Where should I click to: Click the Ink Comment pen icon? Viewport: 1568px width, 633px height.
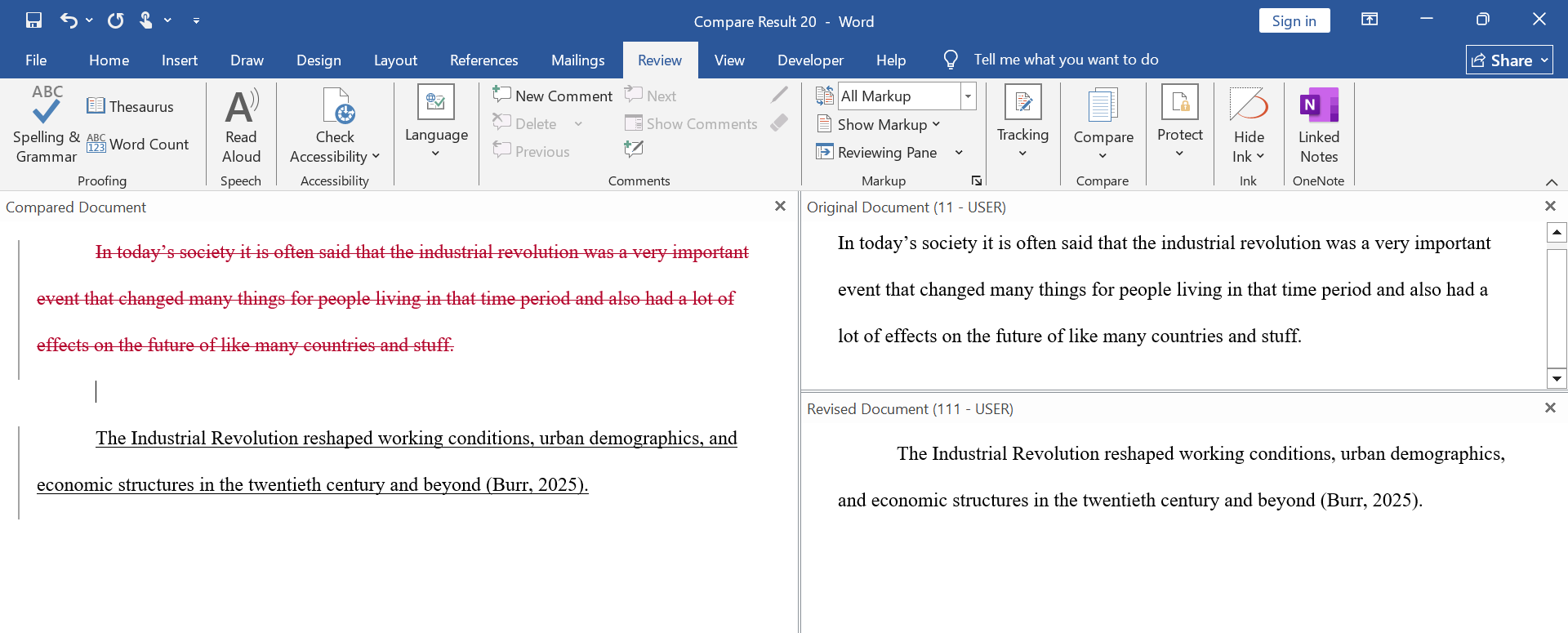coord(780,95)
